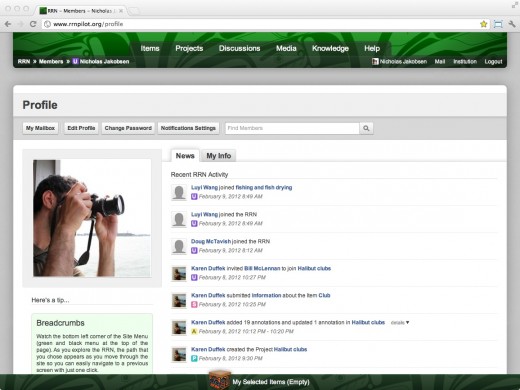Open the Knowledge menu
Viewport: 520px width, 390px height.
[330, 48]
